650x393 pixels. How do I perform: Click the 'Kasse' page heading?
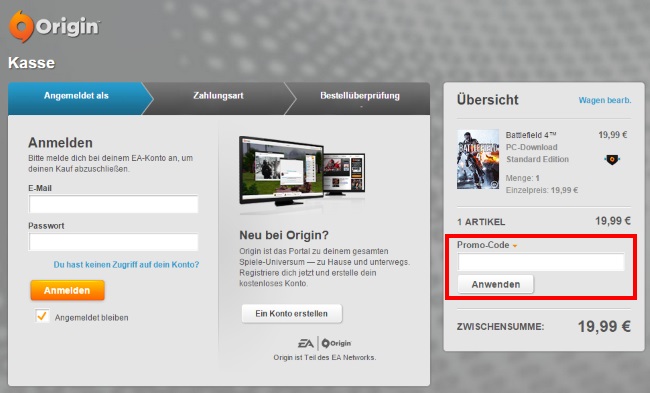(32, 63)
